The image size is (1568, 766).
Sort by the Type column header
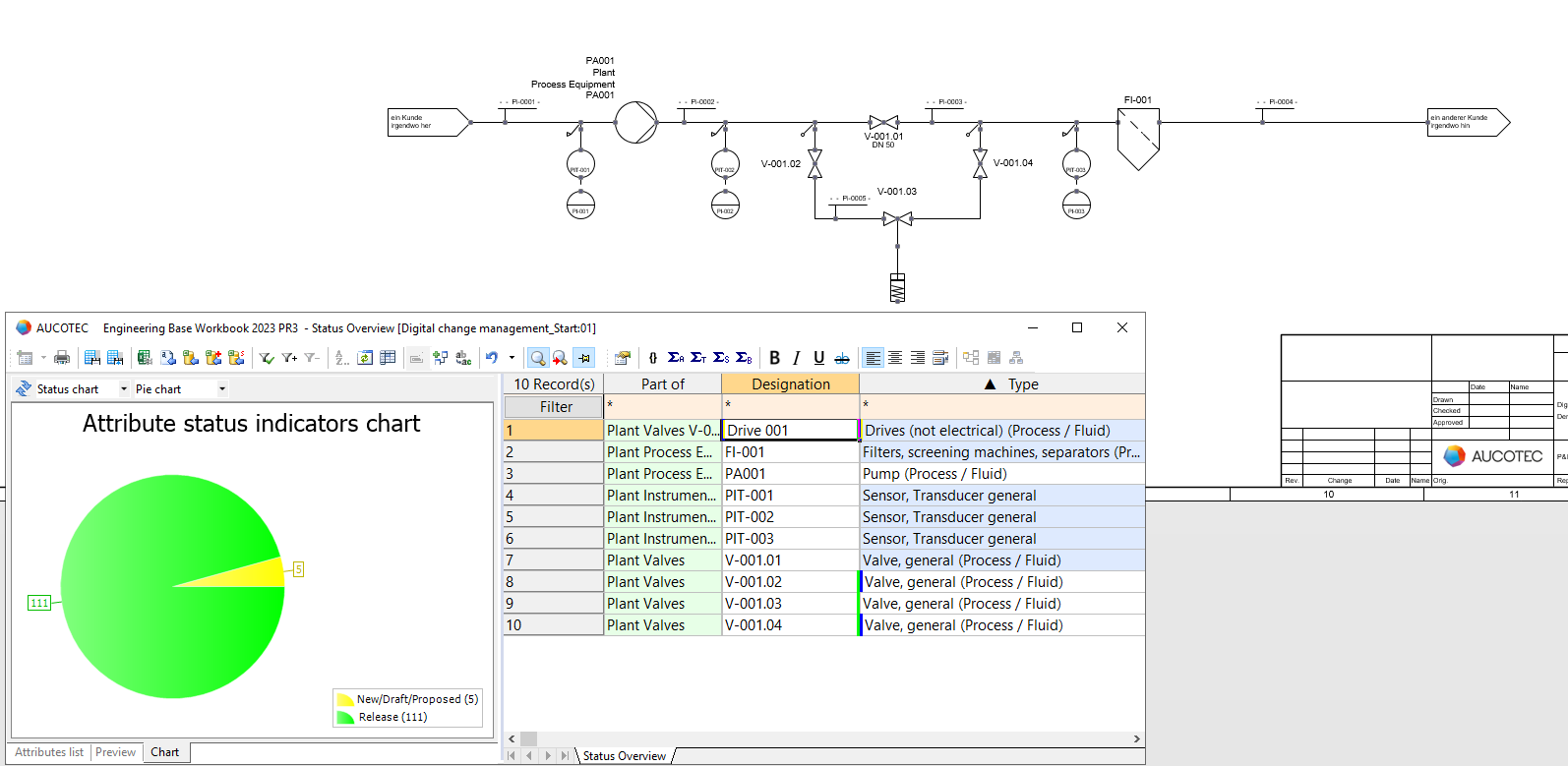1022,384
